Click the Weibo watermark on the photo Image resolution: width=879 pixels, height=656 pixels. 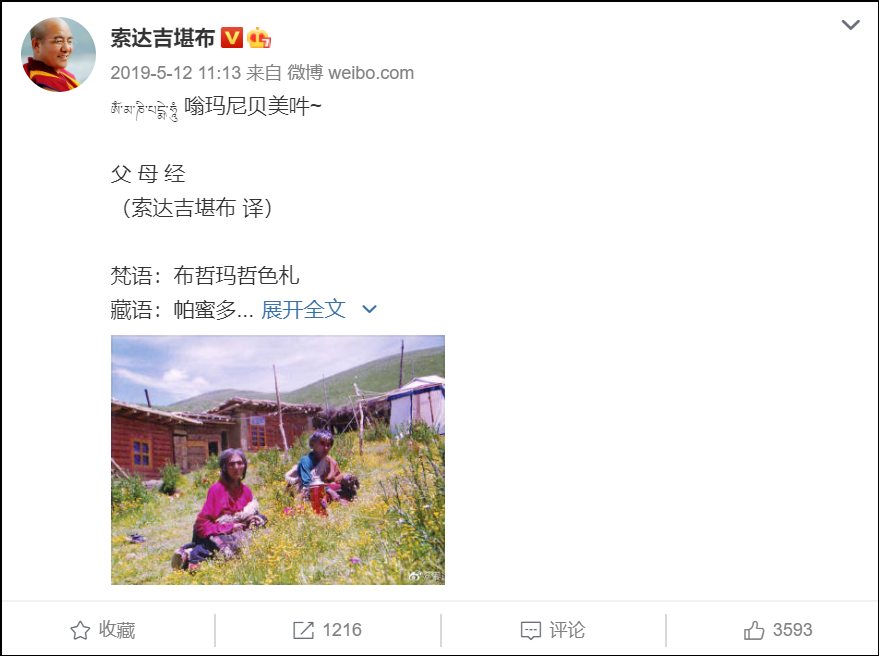point(425,576)
